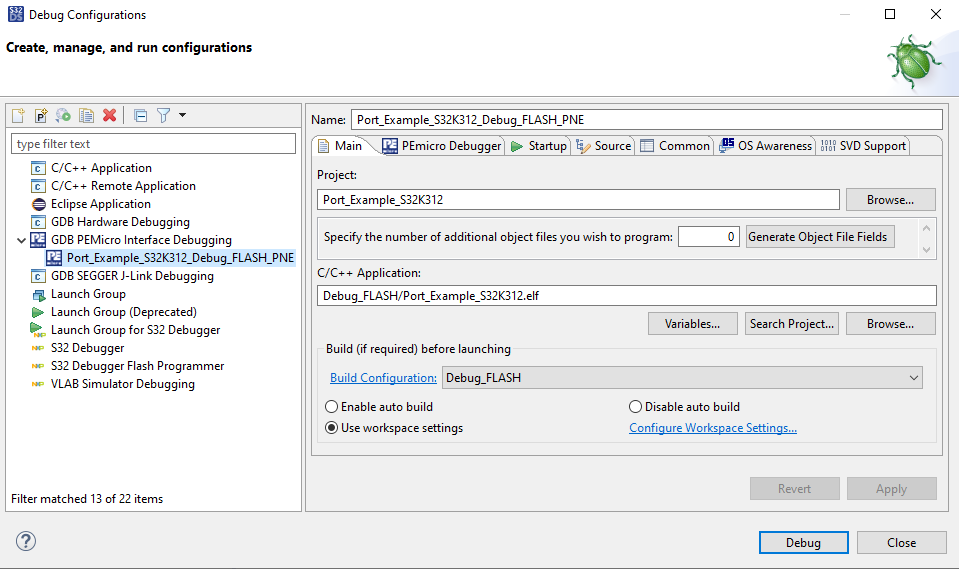
Task: Collapse the GDB PEMicro Interface Debugging node
Action: (21, 240)
